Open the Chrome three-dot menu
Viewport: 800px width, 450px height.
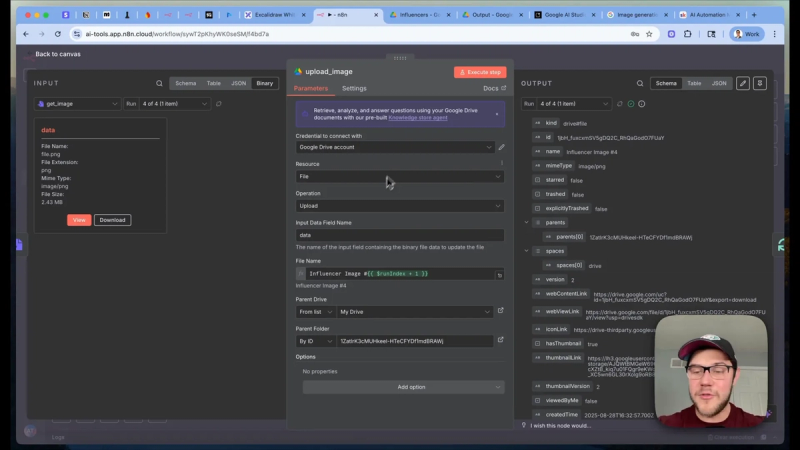click(x=774, y=34)
